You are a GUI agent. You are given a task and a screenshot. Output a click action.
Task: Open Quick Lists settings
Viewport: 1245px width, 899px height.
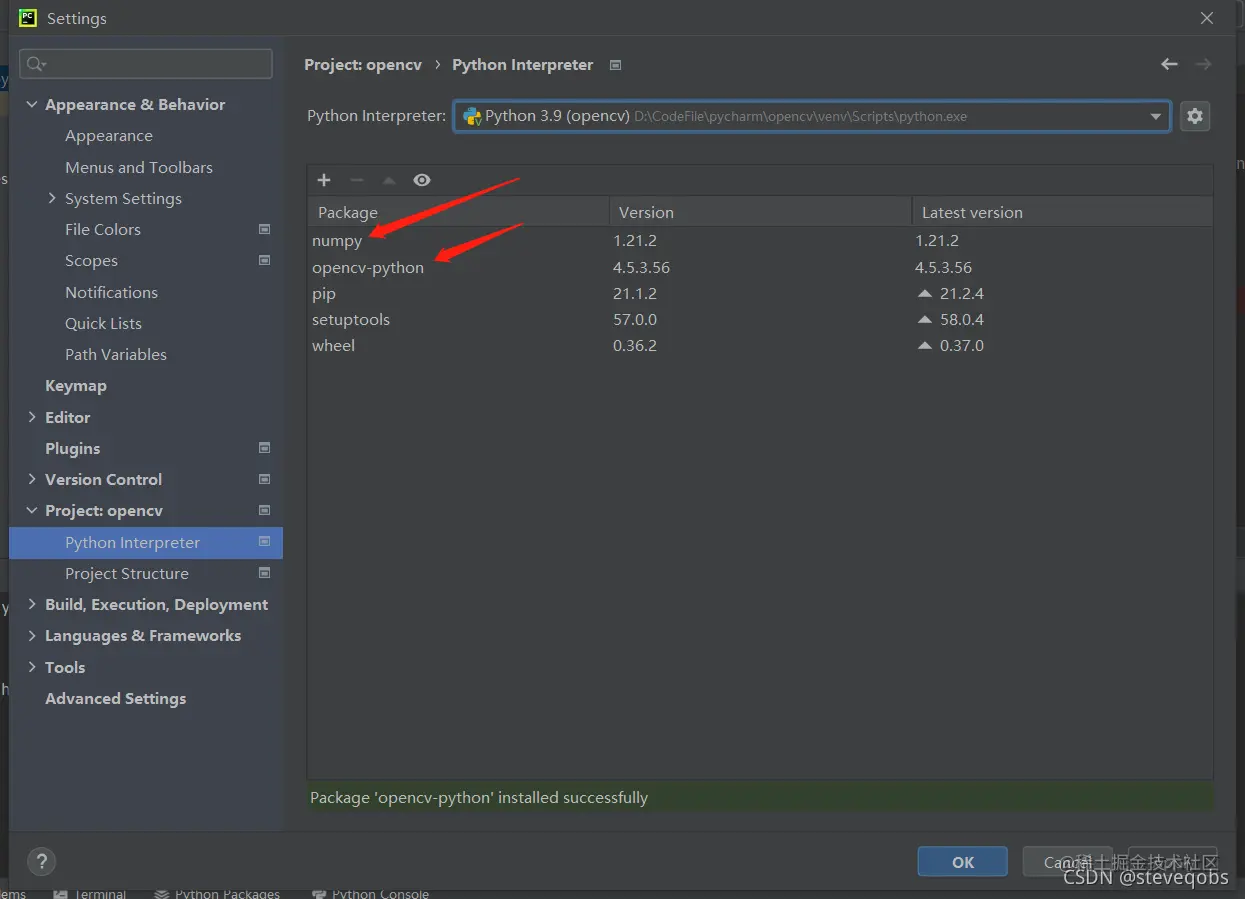pyautogui.click(x=103, y=323)
